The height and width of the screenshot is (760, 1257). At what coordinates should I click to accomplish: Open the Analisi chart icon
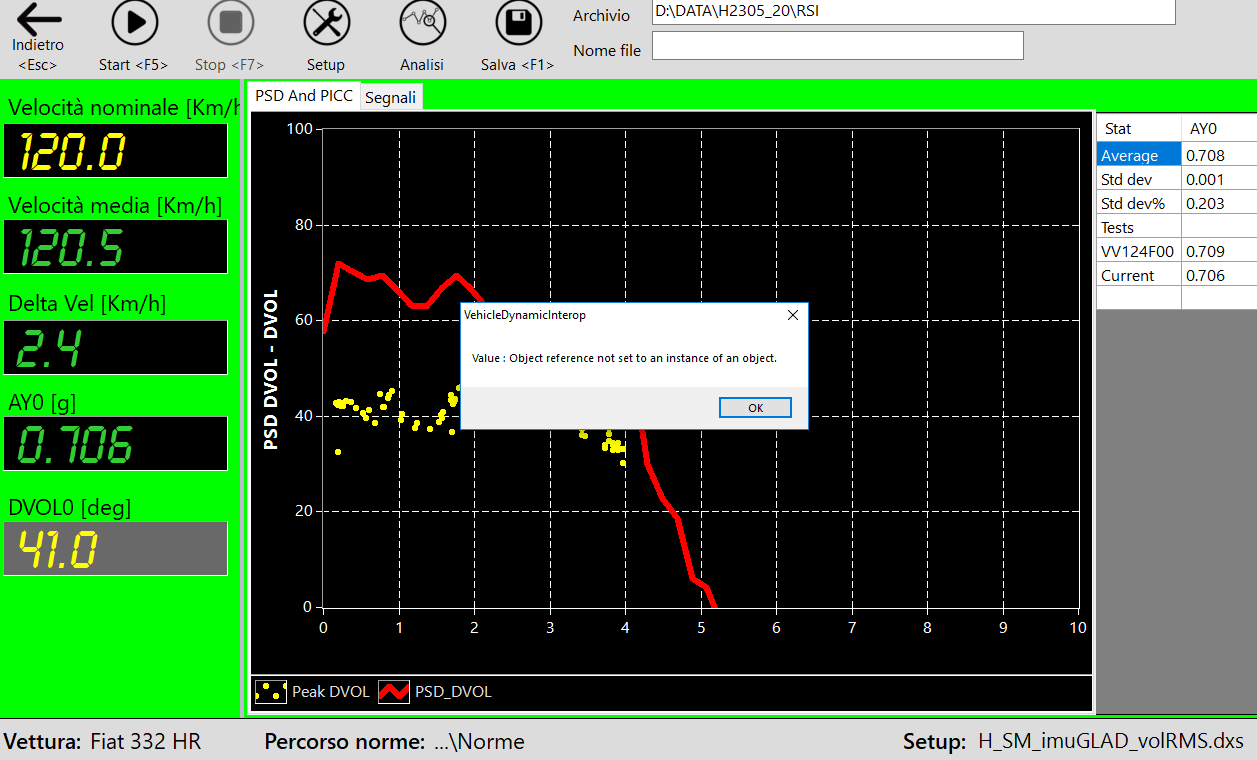(422, 23)
